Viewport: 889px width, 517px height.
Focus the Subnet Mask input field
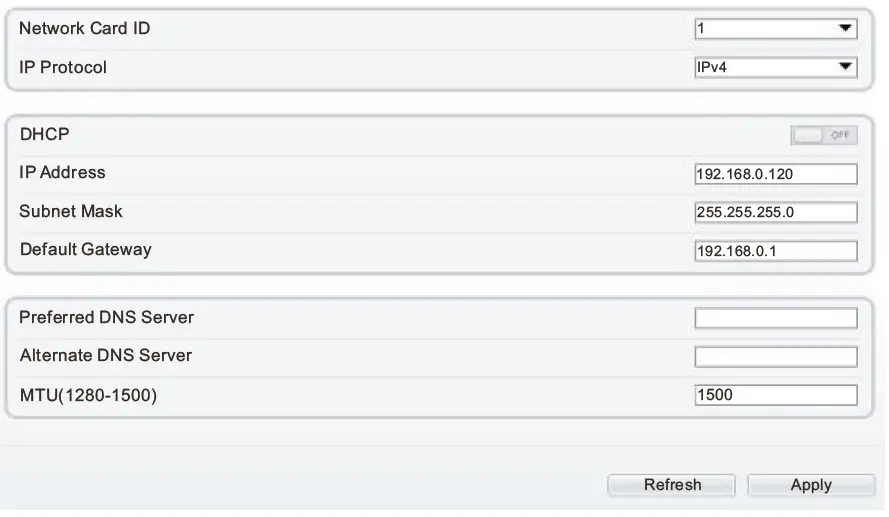[x=776, y=212]
